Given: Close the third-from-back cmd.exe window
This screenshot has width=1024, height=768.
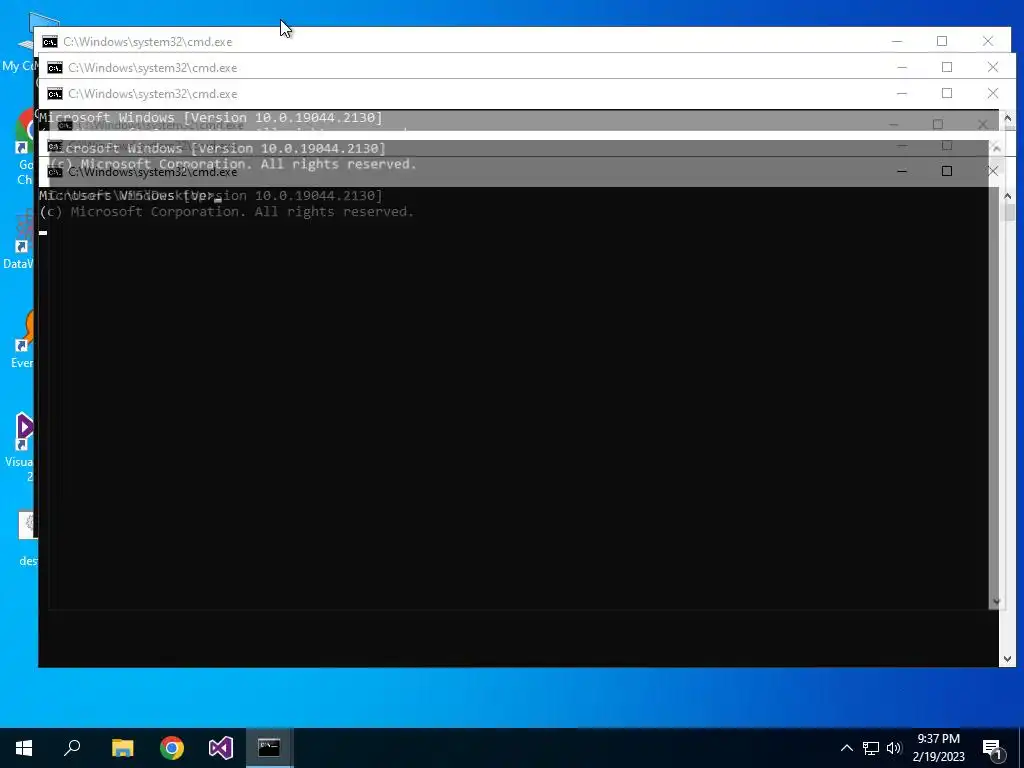Looking at the screenshot, I should tap(993, 93).
